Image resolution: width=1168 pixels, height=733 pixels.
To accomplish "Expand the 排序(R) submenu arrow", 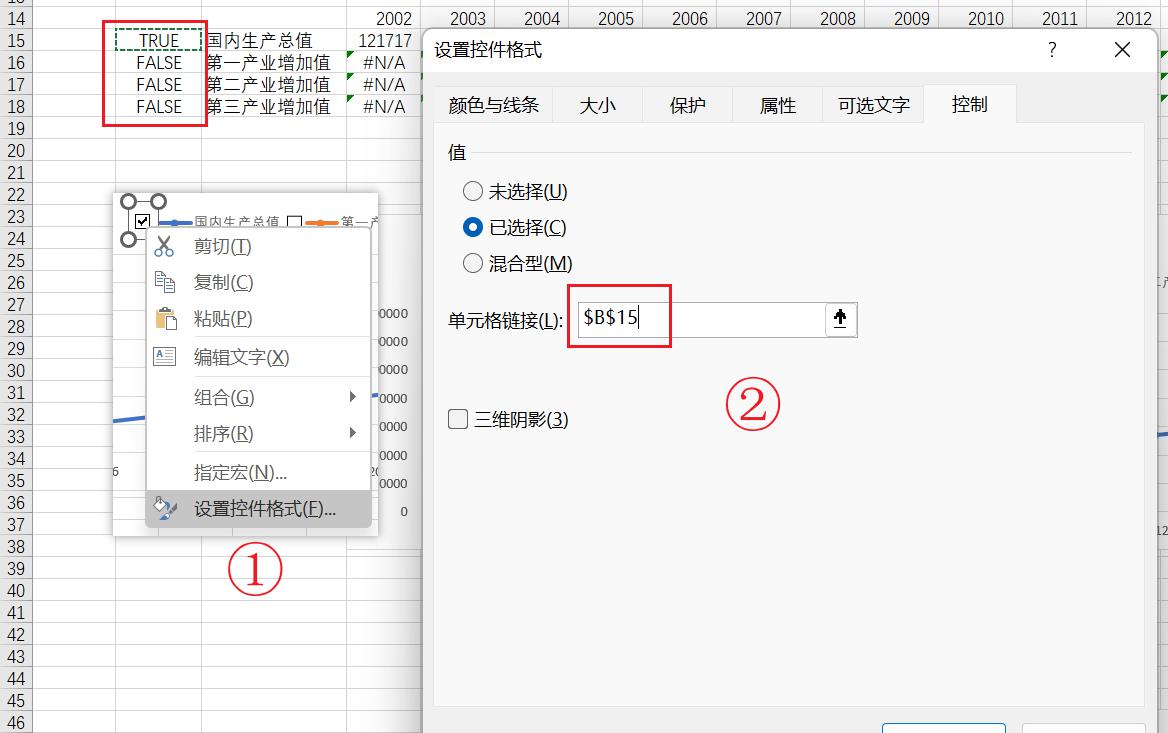I will coord(352,433).
